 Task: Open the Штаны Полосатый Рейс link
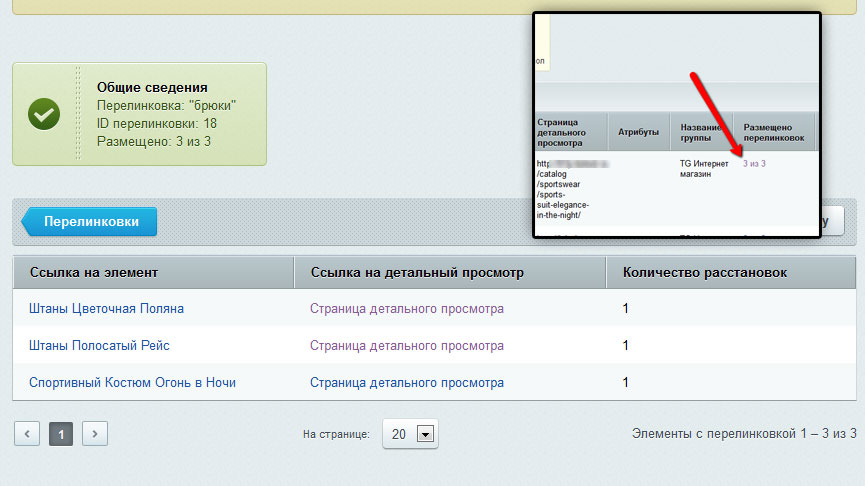[99, 345]
